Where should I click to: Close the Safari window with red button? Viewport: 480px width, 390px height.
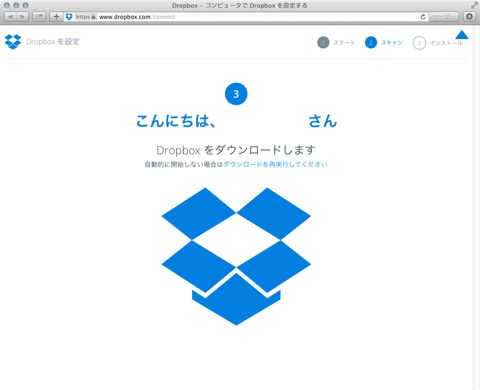pos(7,5)
